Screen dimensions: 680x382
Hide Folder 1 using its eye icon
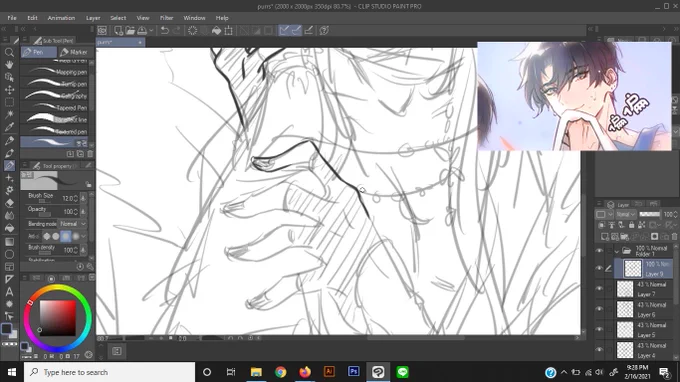pyautogui.click(x=599, y=251)
